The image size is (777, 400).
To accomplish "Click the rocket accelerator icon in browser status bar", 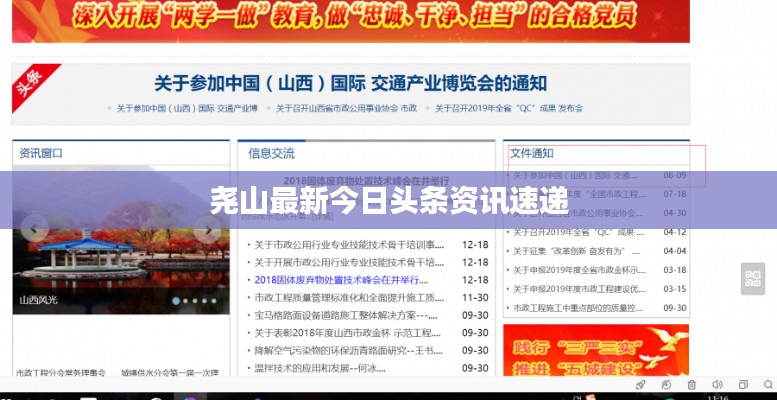I will [640, 385].
